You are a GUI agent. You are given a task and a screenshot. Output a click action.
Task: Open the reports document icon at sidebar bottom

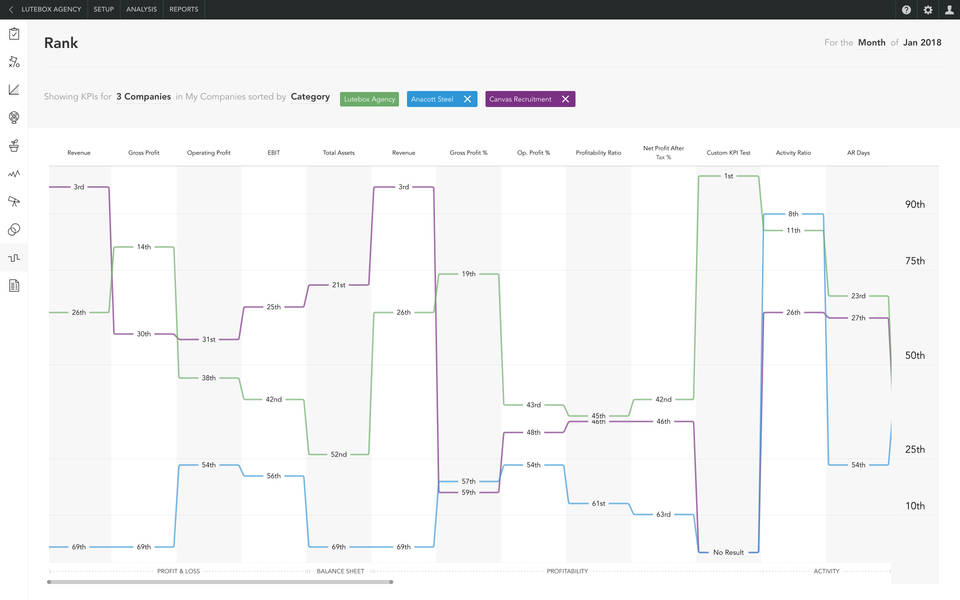pyautogui.click(x=14, y=284)
